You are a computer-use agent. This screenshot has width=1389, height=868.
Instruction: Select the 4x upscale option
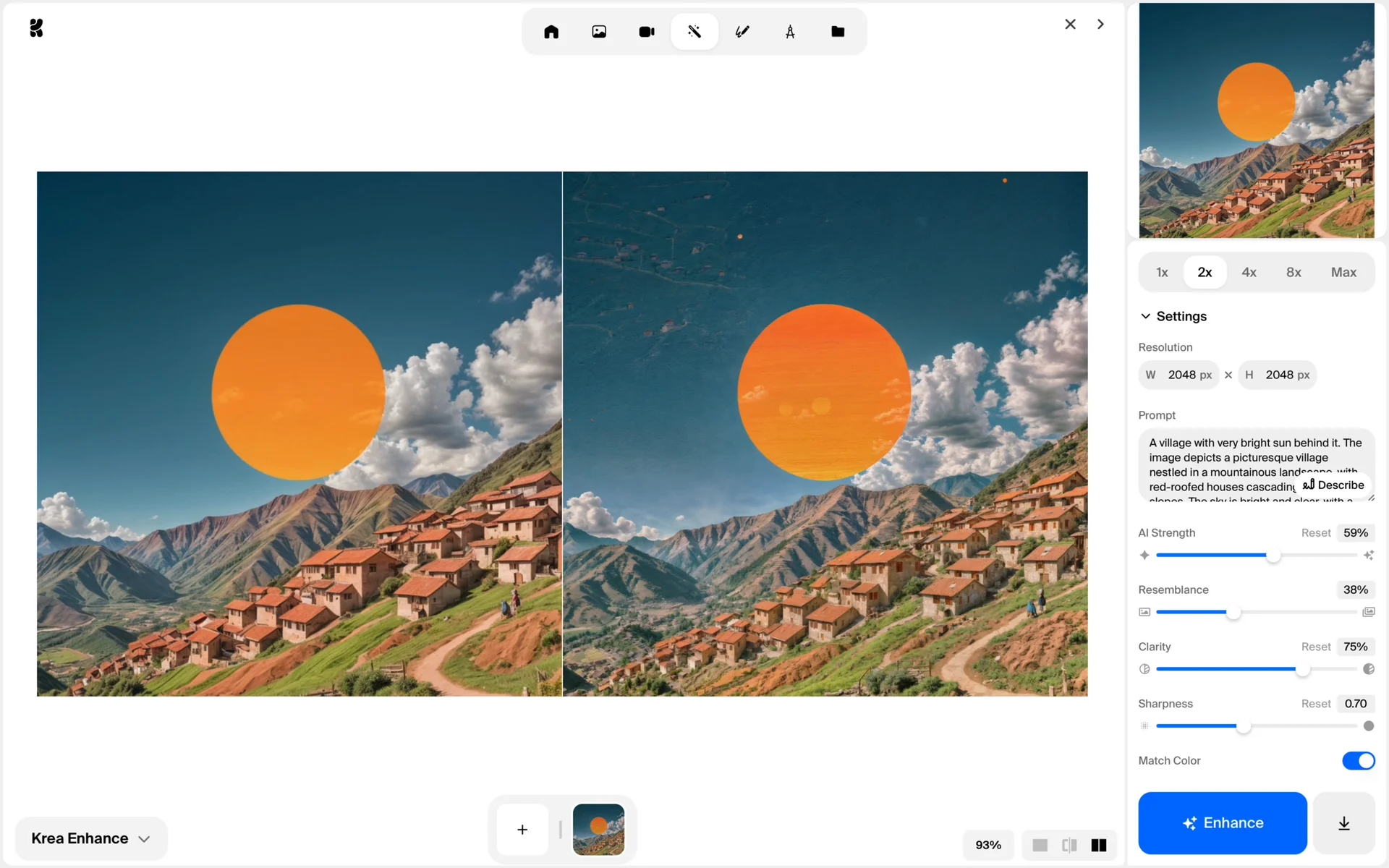(1249, 272)
